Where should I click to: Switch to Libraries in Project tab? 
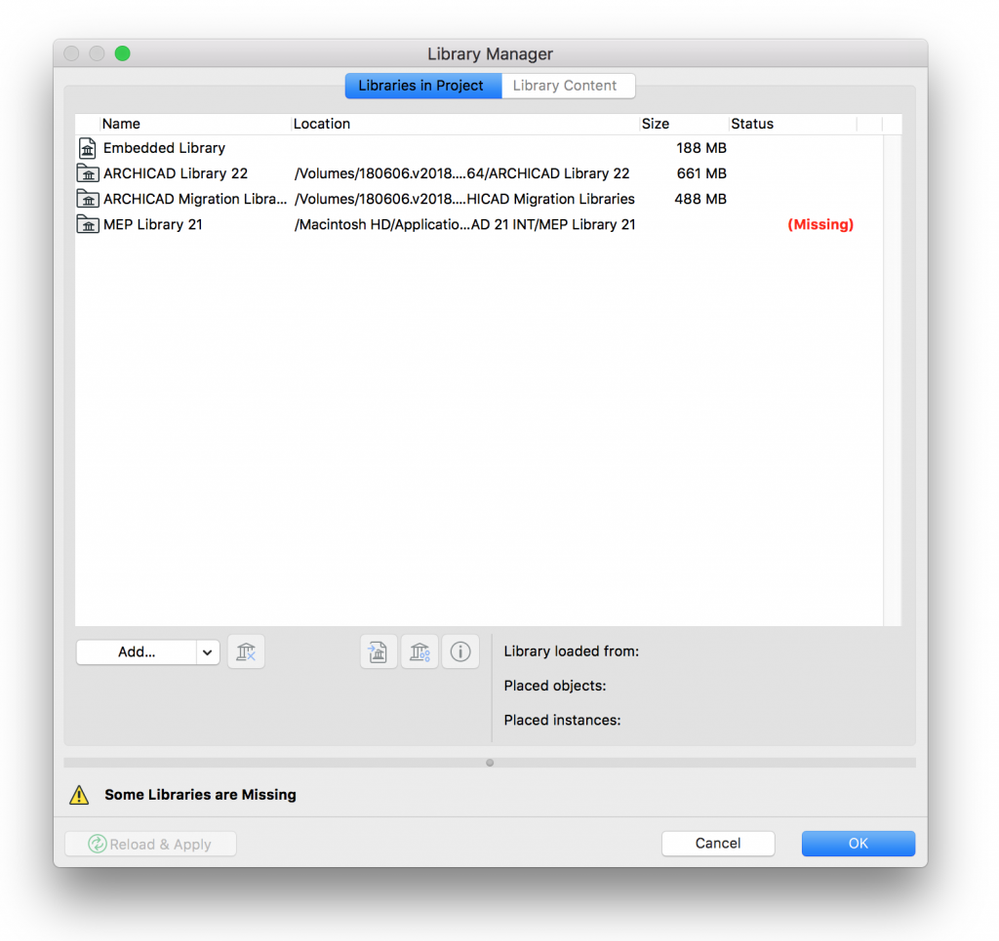point(423,85)
